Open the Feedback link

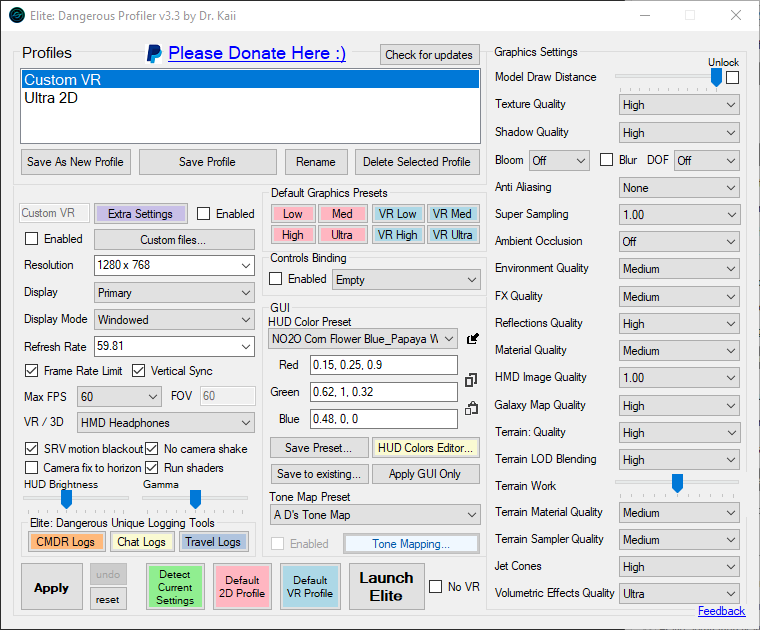point(721,611)
